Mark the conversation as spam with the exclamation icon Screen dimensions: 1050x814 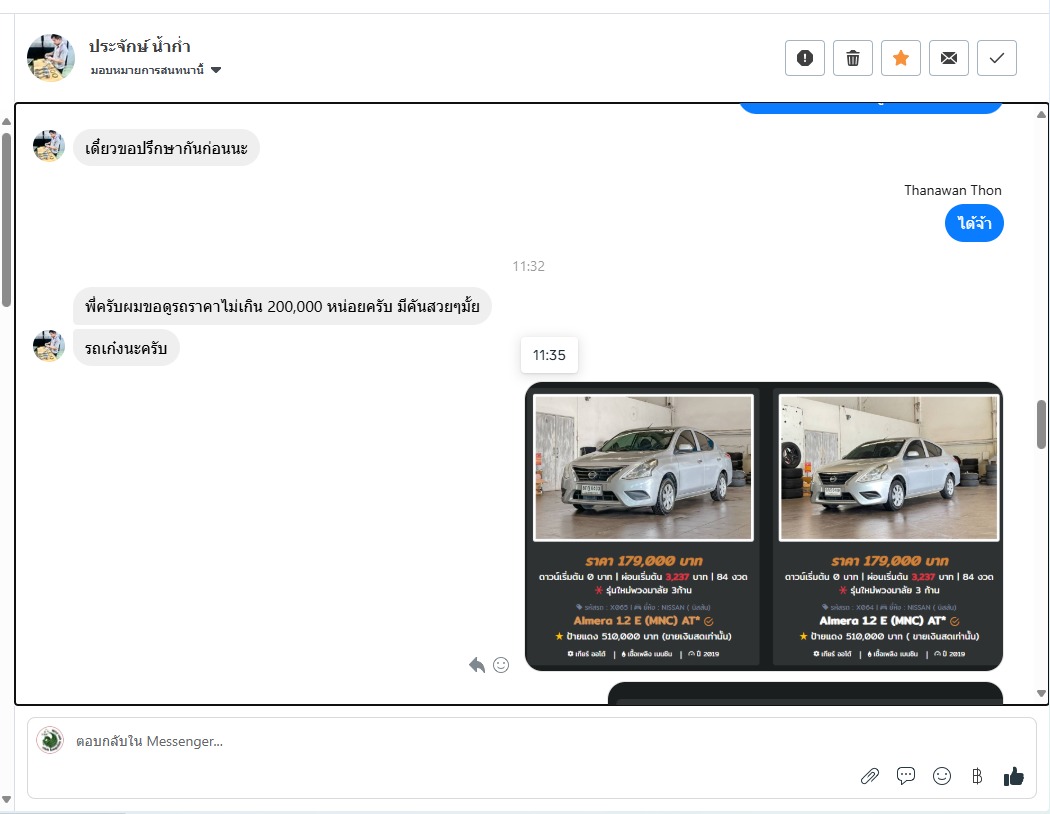click(x=805, y=58)
